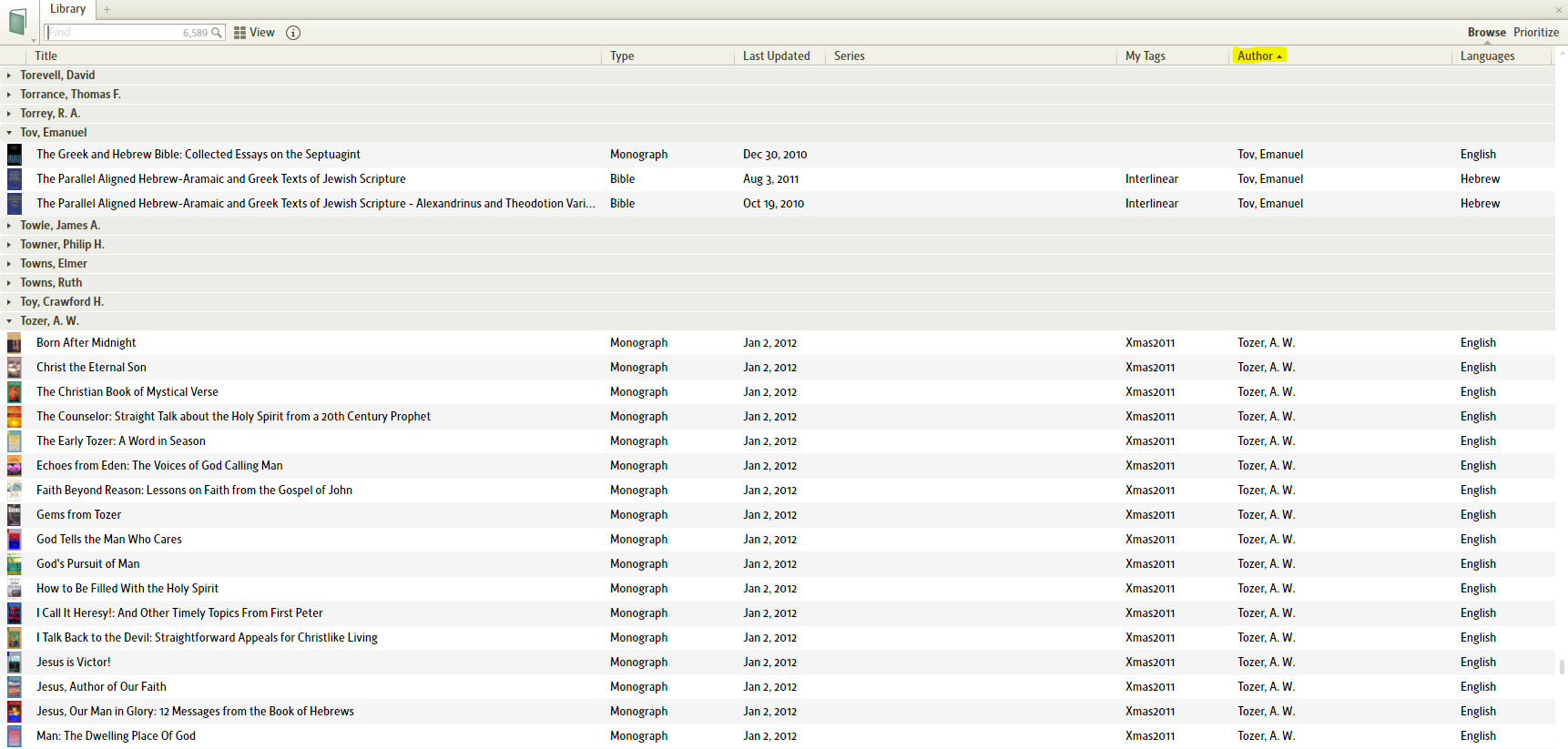The height and width of the screenshot is (749, 1568).
Task: Sort by the Title column header
Action: (x=46, y=56)
